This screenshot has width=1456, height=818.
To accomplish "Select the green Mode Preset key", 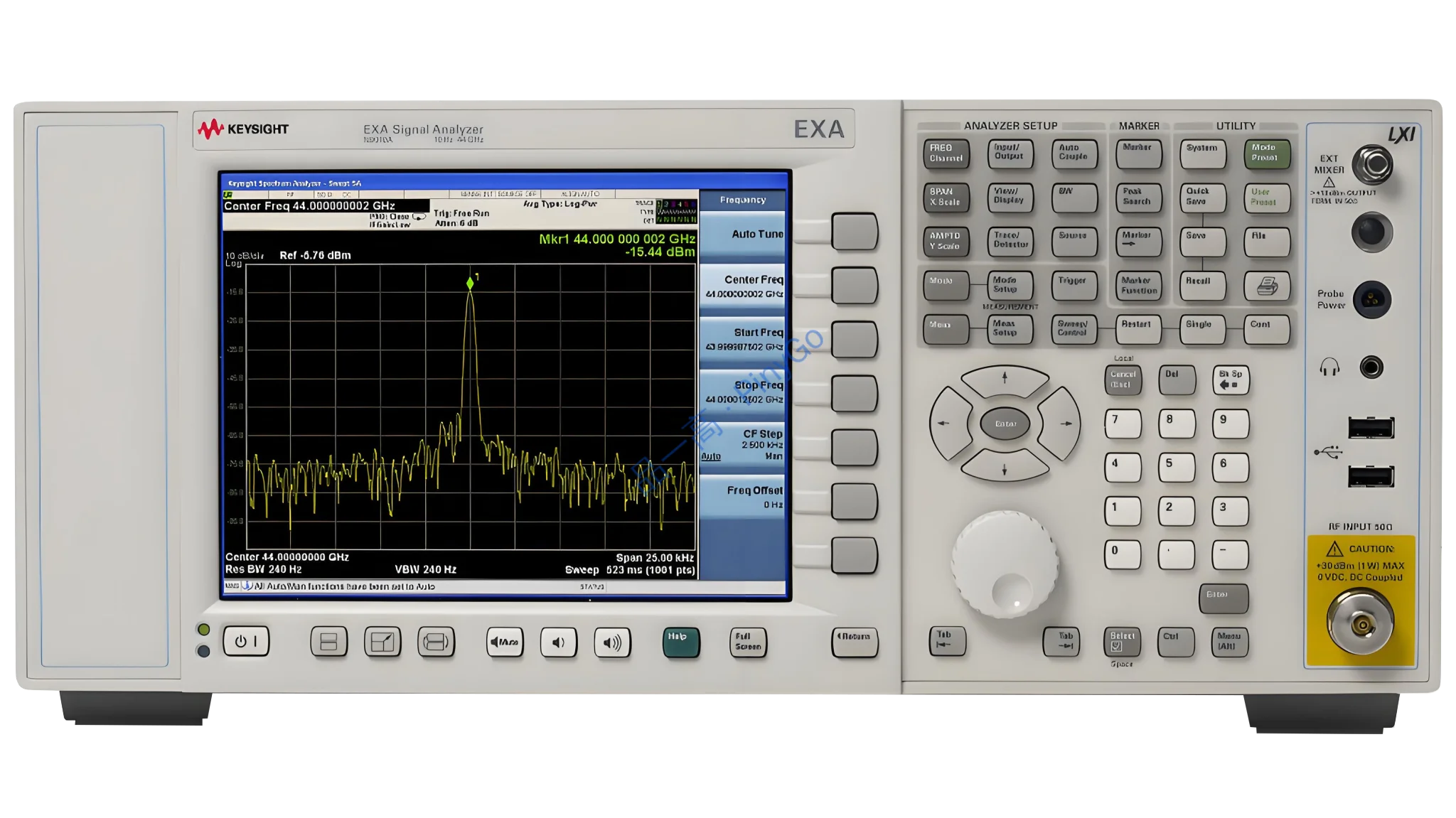I will 1267,154.
